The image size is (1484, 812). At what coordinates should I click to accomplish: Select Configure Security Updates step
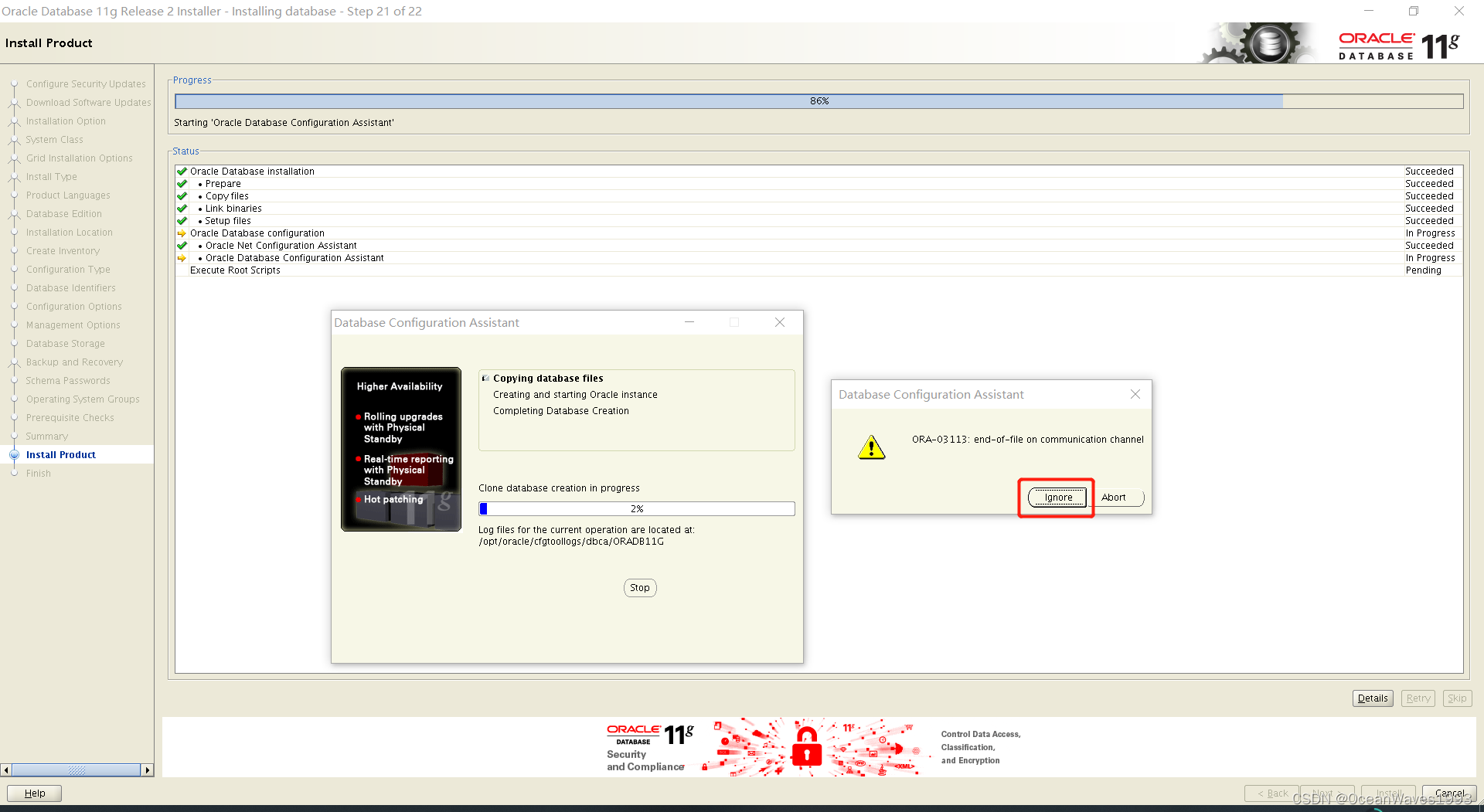point(86,84)
